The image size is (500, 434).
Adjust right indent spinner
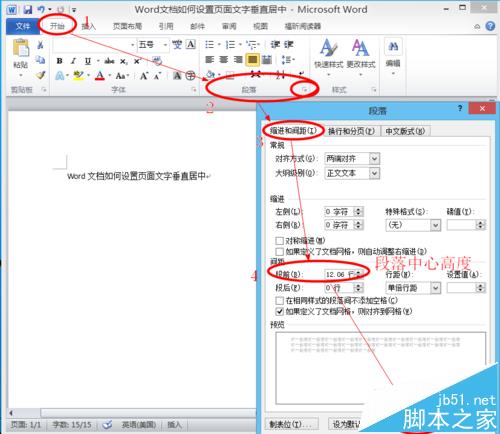(359, 225)
